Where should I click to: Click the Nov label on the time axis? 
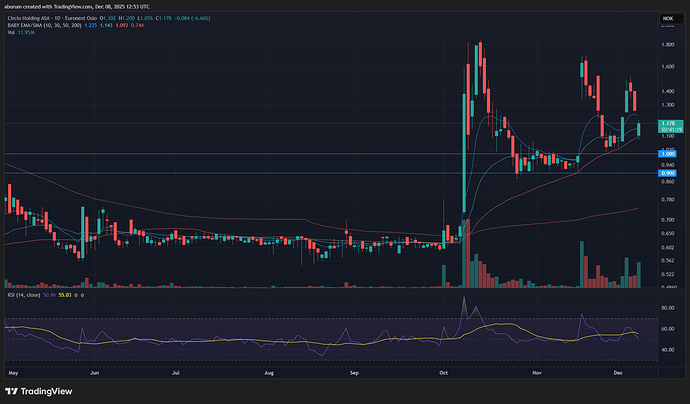point(537,370)
